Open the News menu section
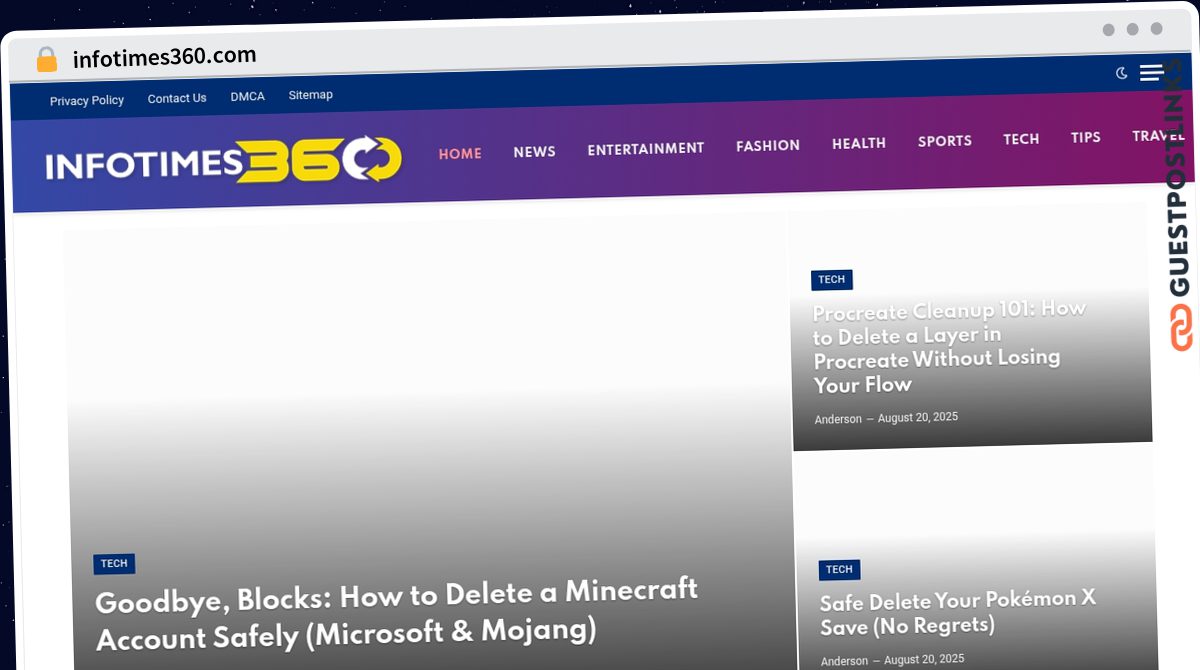Image resolution: width=1200 pixels, height=670 pixels. pos(534,152)
